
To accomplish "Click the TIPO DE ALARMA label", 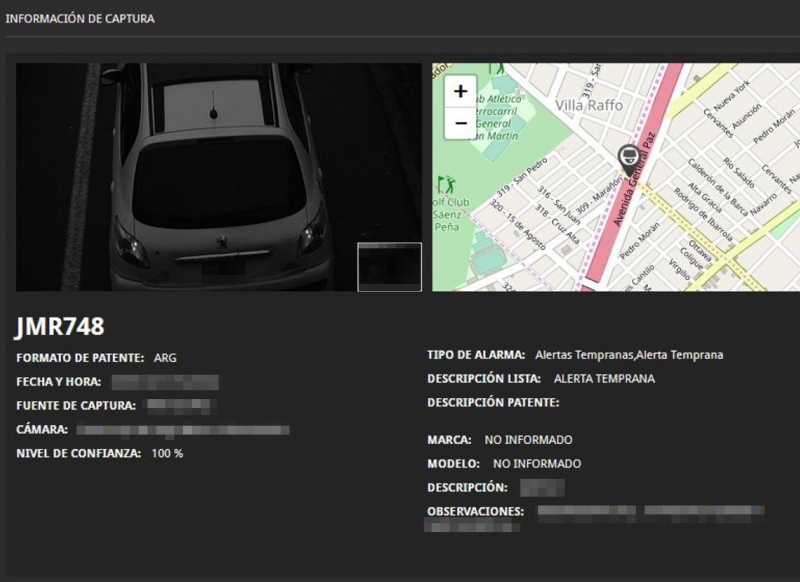I will pyautogui.click(x=476, y=355).
